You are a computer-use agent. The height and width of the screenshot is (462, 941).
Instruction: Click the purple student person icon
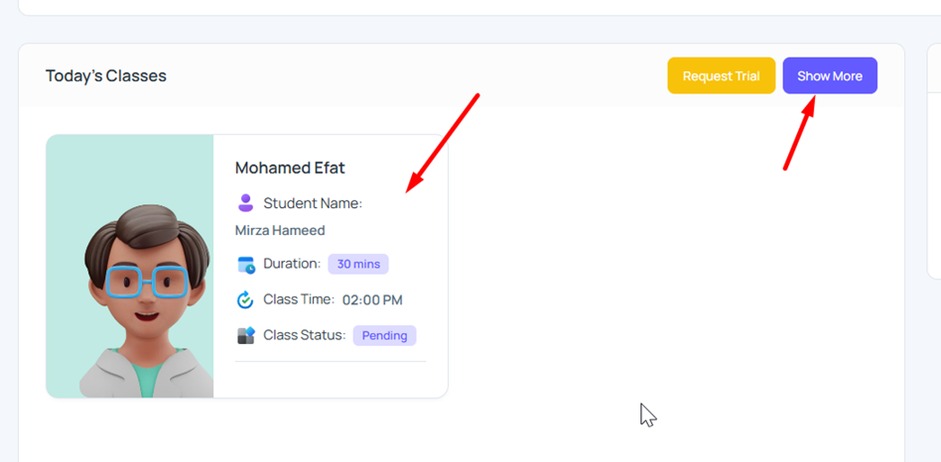click(x=245, y=203)
